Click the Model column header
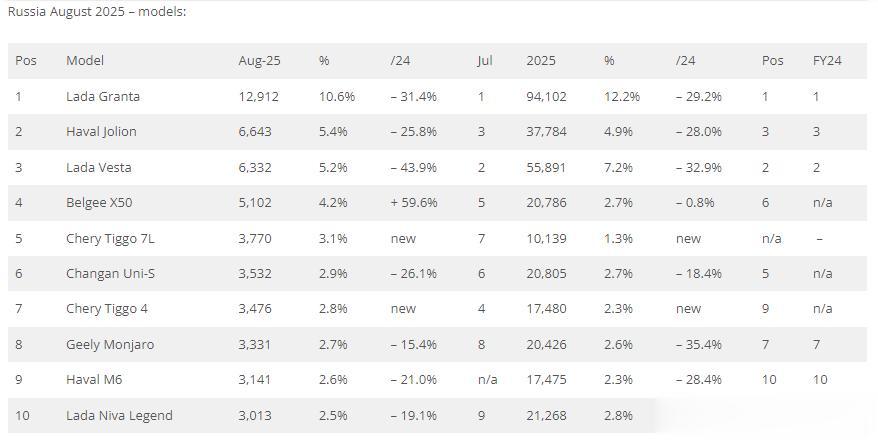878x442 pixels. coord(85,61)
